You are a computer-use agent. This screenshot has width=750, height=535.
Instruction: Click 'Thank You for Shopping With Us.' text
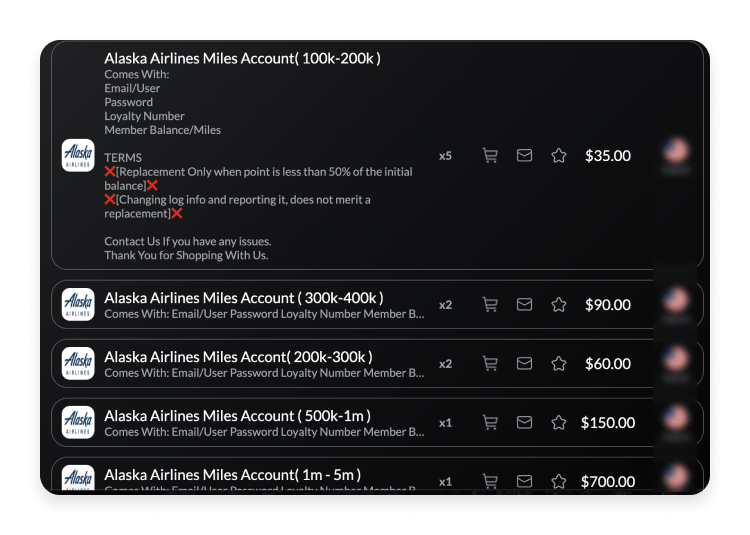coord(187,255)
